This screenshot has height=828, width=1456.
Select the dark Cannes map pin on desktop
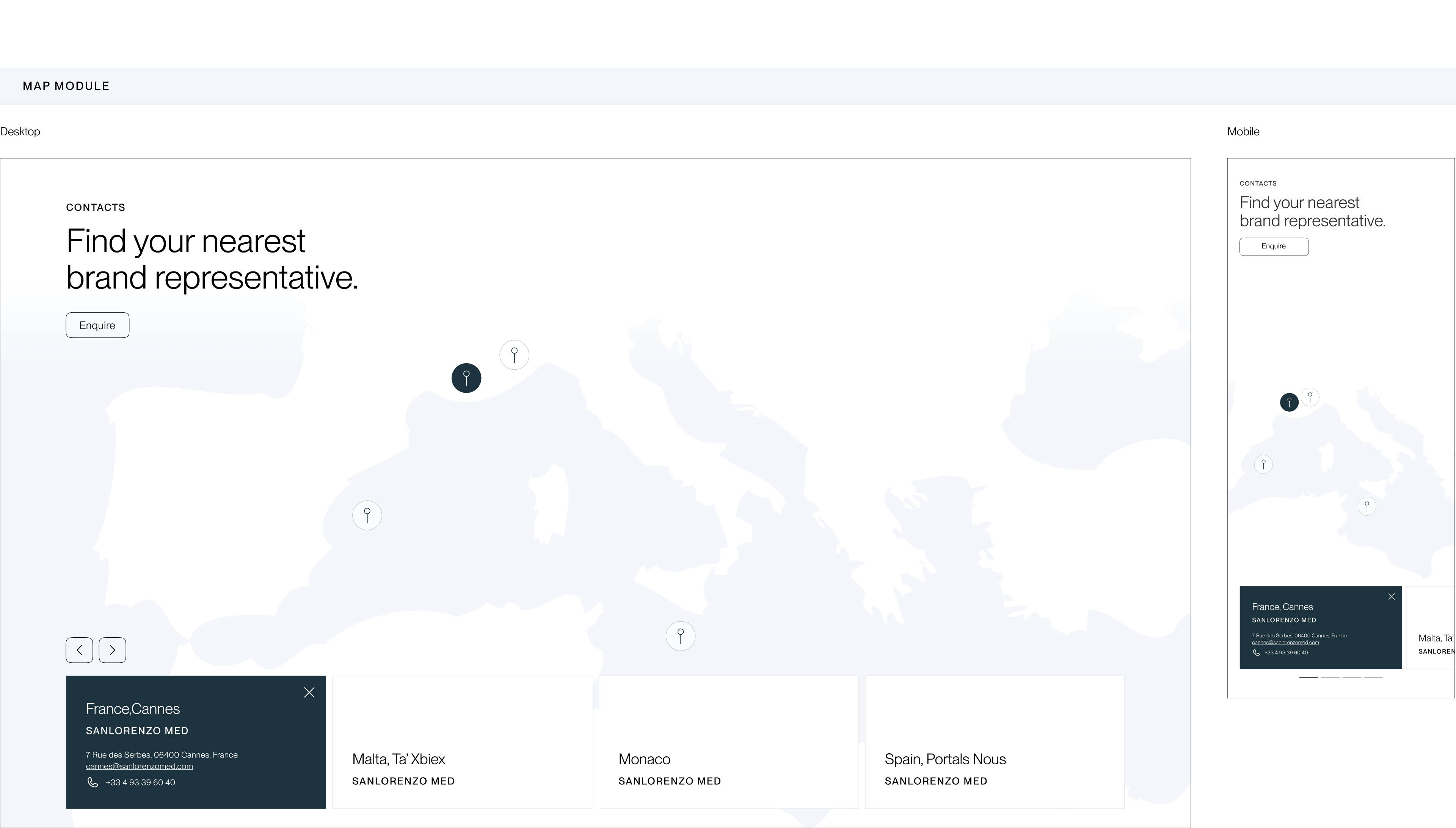[x=466, y=378]
